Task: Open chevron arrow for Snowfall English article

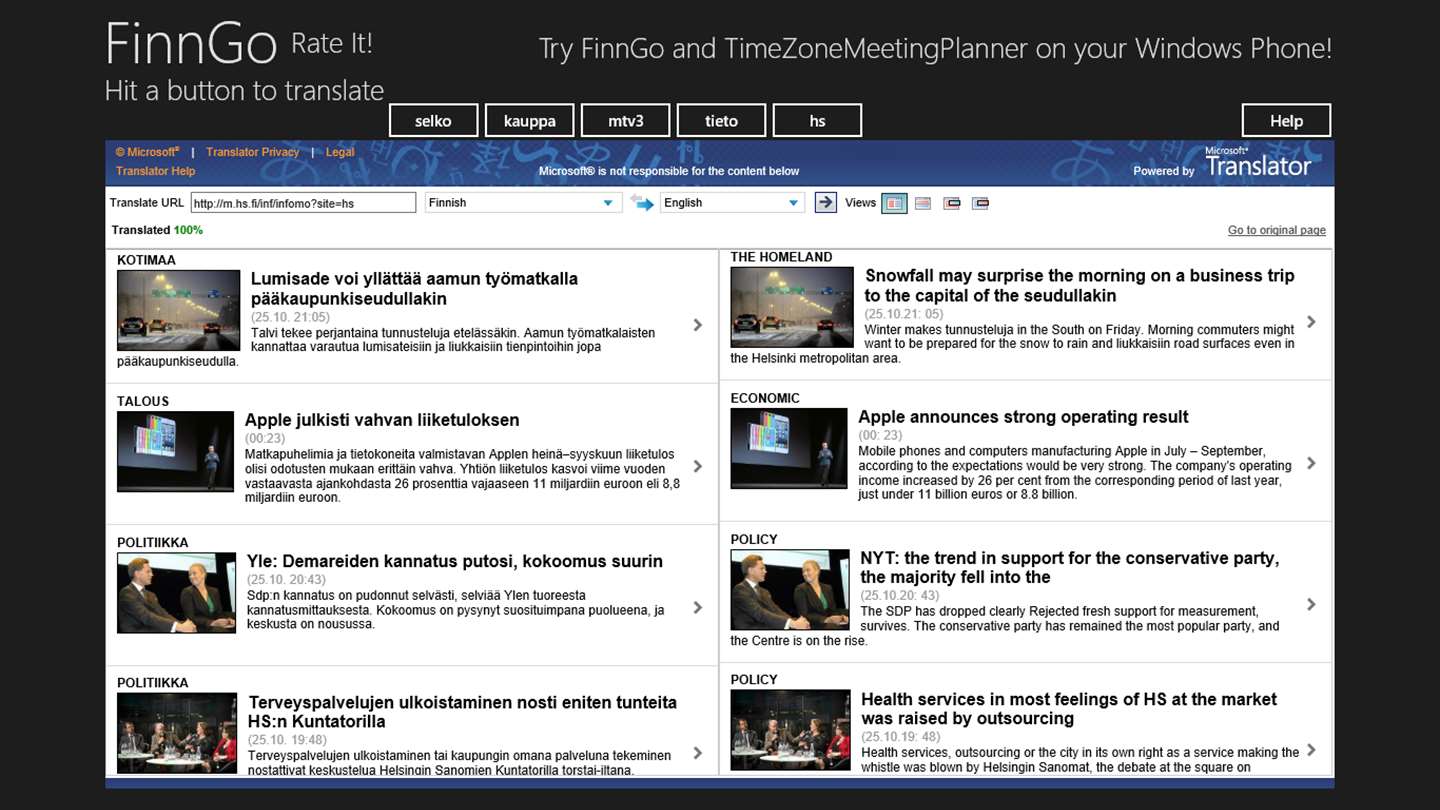Action: [1312, 322]
